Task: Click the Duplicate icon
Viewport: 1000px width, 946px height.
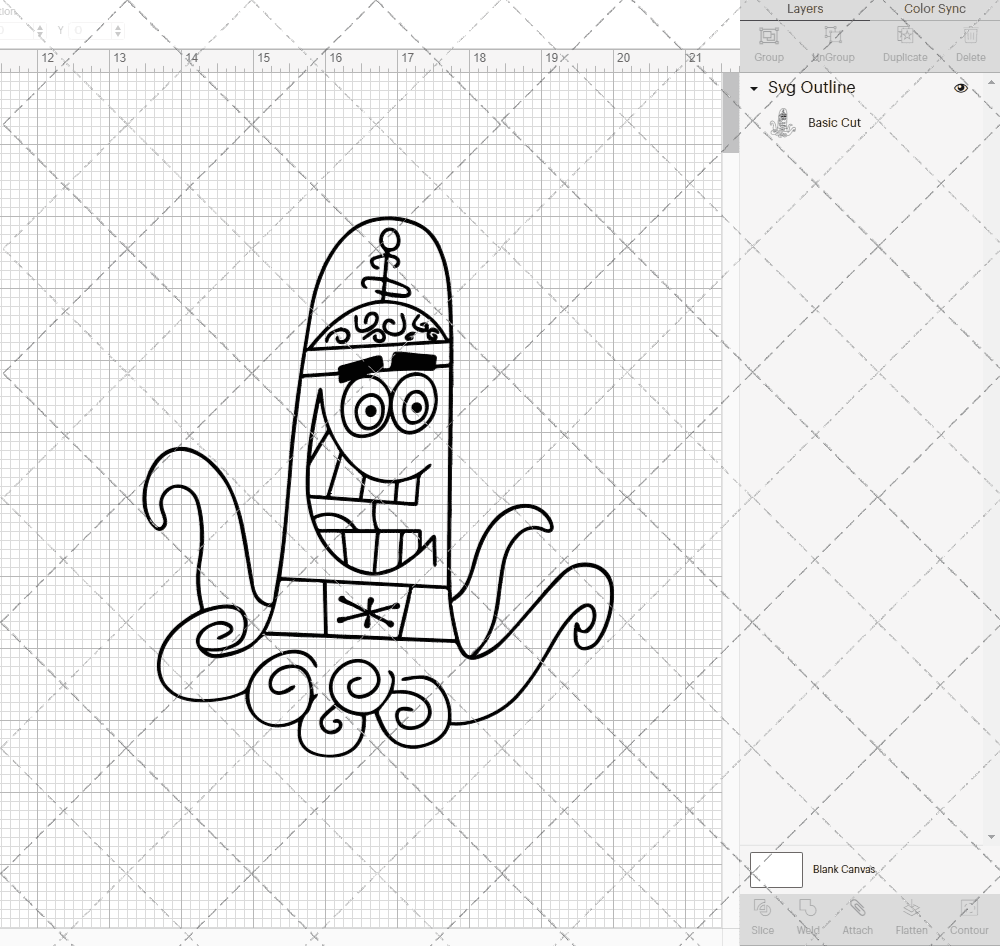Action: tap(904, 35)
